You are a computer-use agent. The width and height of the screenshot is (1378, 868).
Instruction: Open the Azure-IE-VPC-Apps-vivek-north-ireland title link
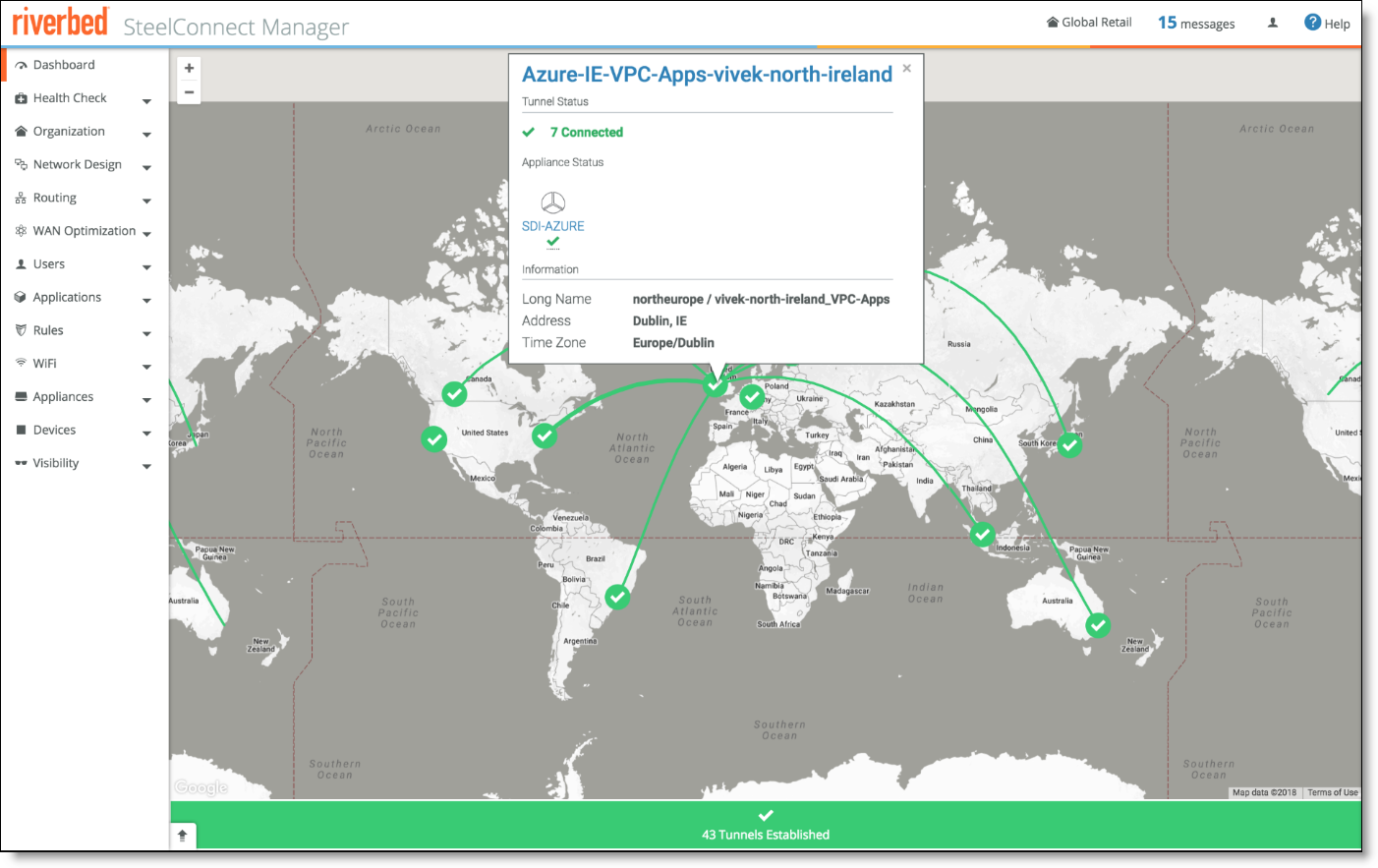tap(707, 75)
